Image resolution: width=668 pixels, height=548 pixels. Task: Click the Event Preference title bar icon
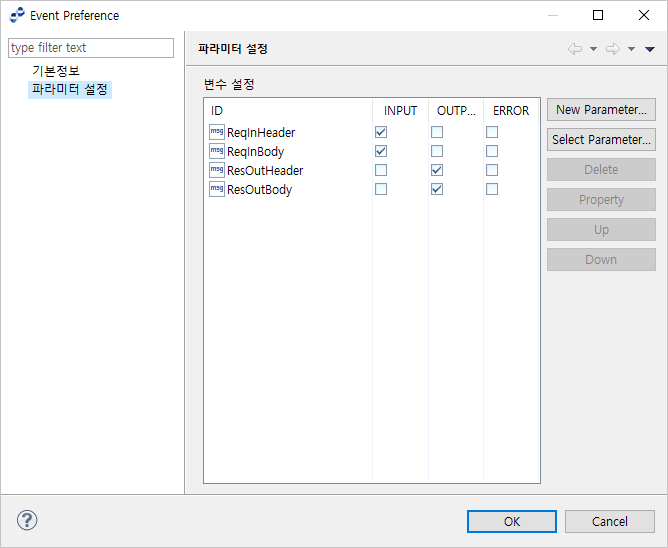(17, 15)
